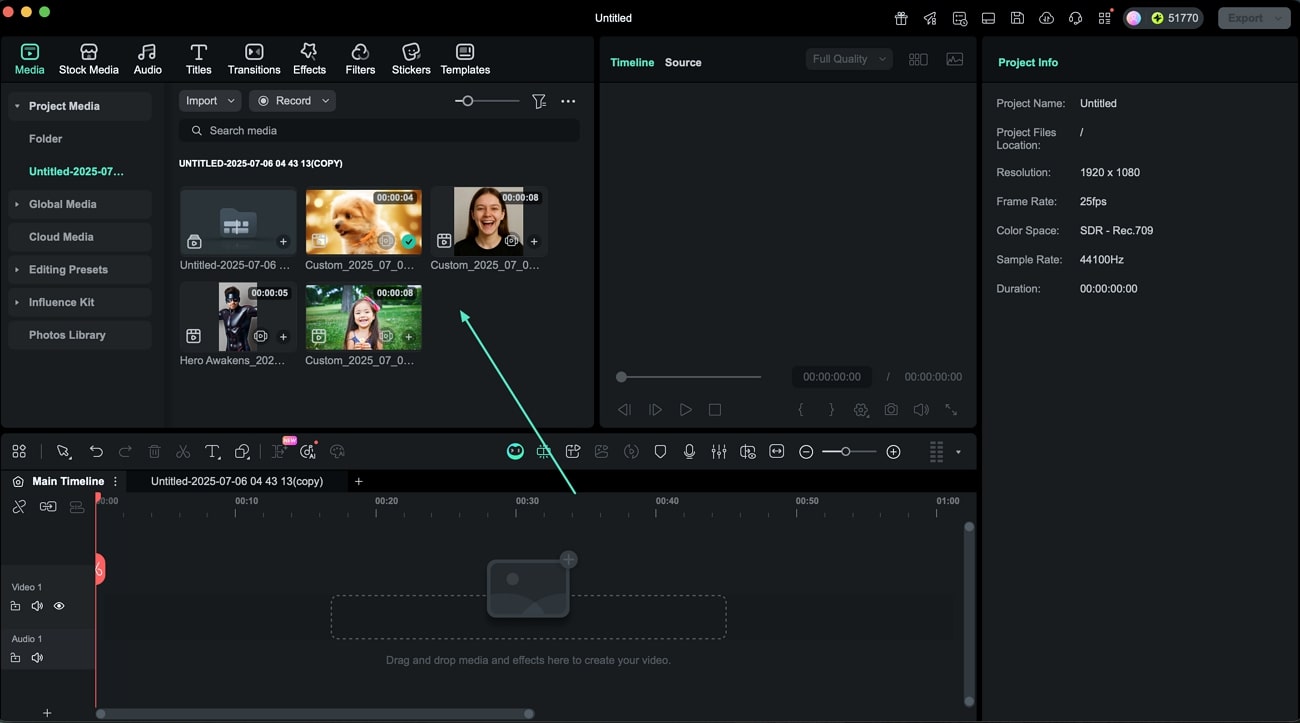1300x723 pixels.
Task: Play the preview
Action: 685,410
